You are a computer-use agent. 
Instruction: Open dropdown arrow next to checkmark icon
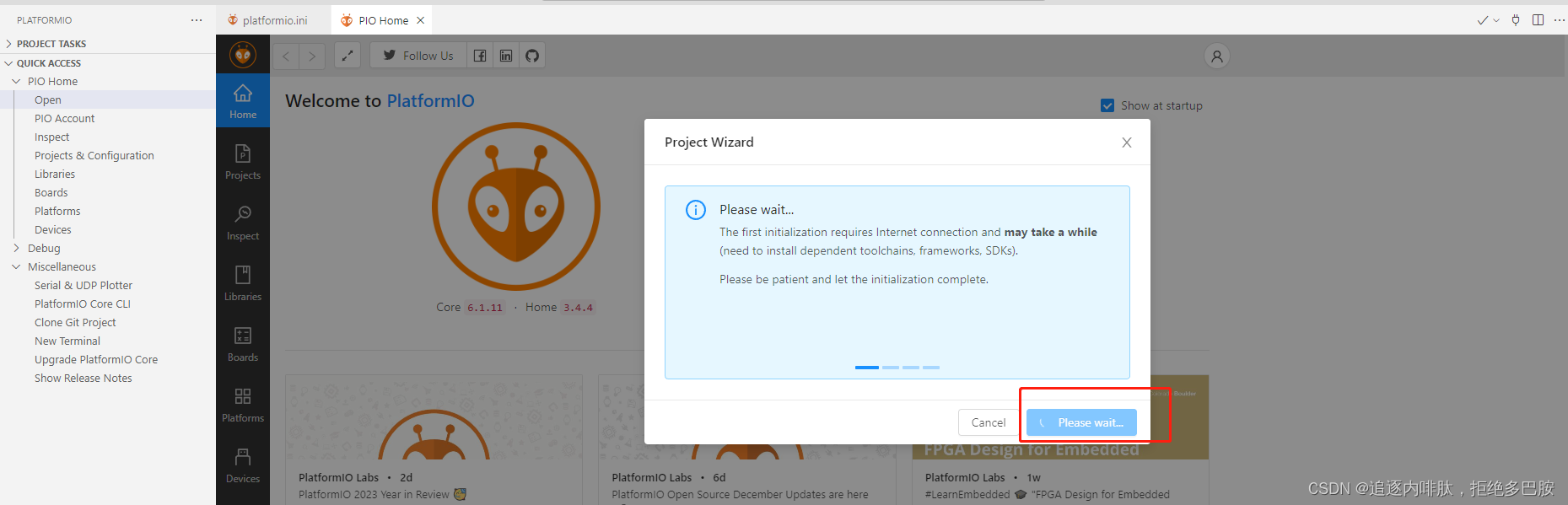[1496, 20]
